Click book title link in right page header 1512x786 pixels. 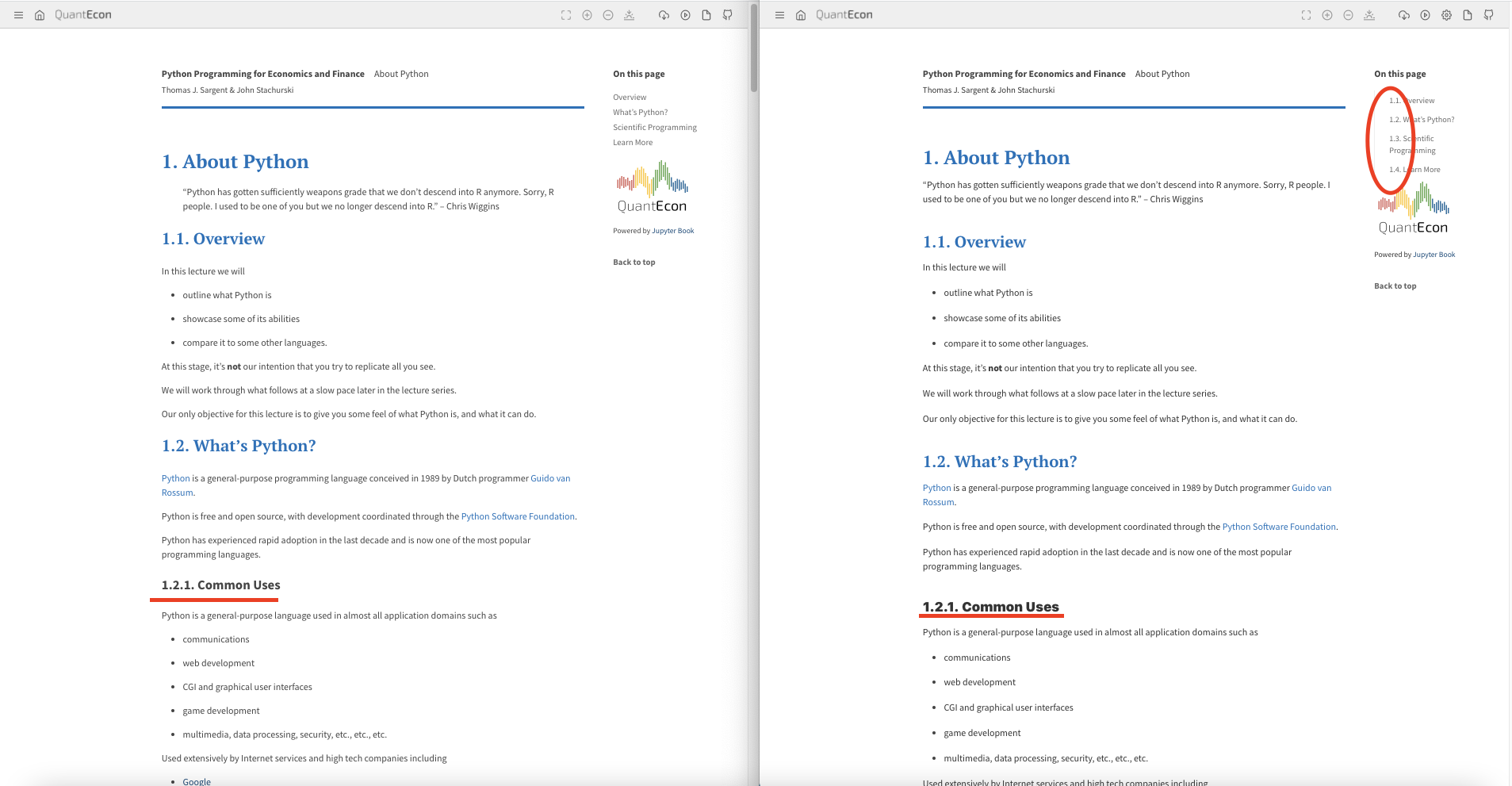coord(1024,74)
